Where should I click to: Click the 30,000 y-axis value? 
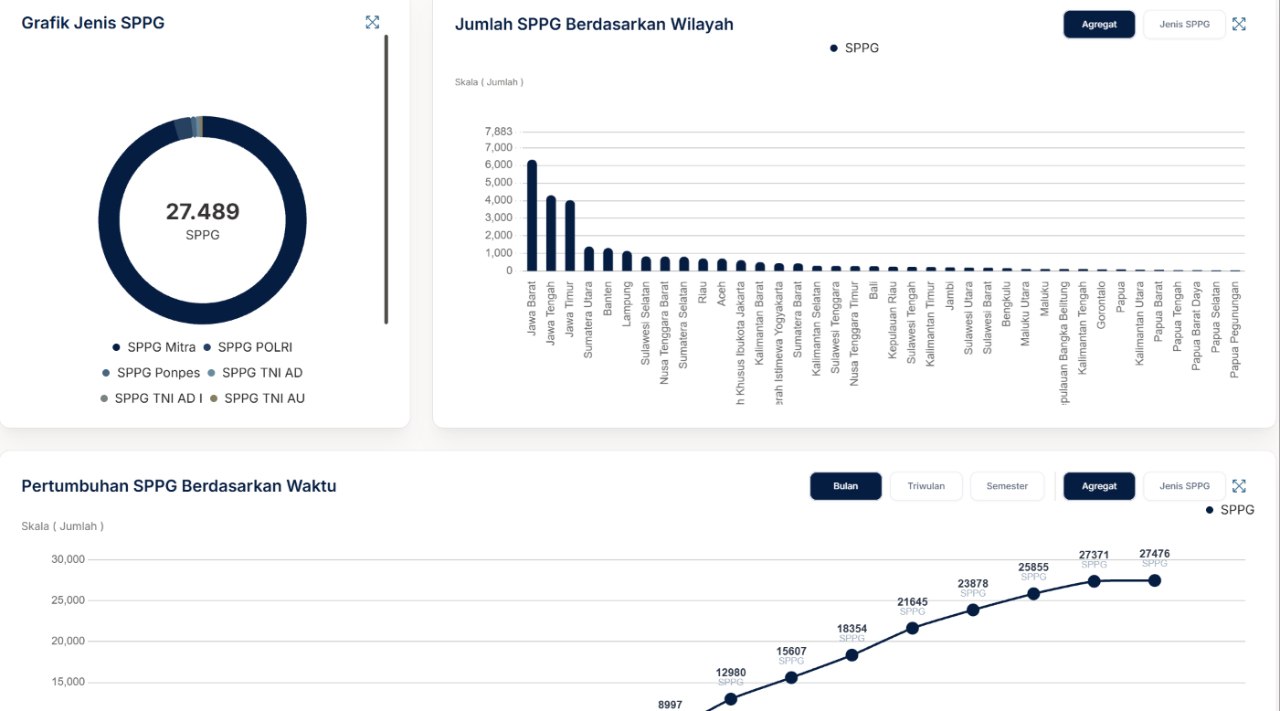tap(68, 559)
